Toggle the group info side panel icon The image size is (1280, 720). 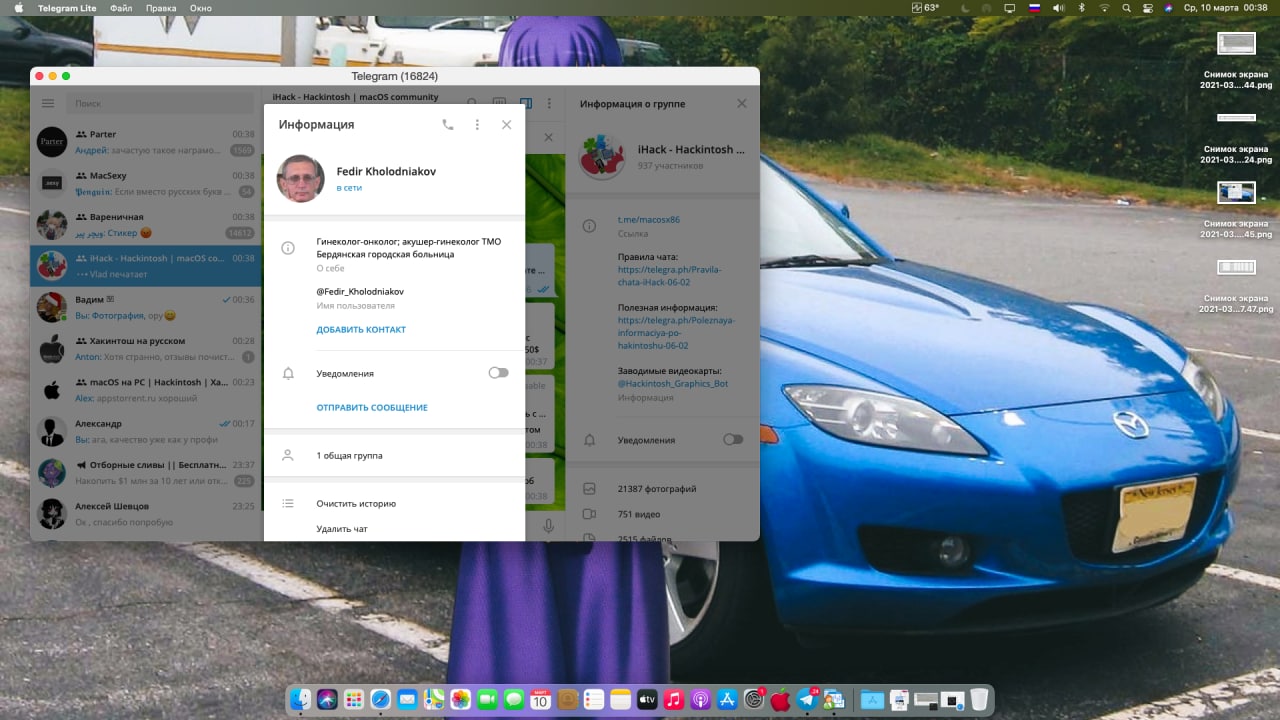[525, 103]
